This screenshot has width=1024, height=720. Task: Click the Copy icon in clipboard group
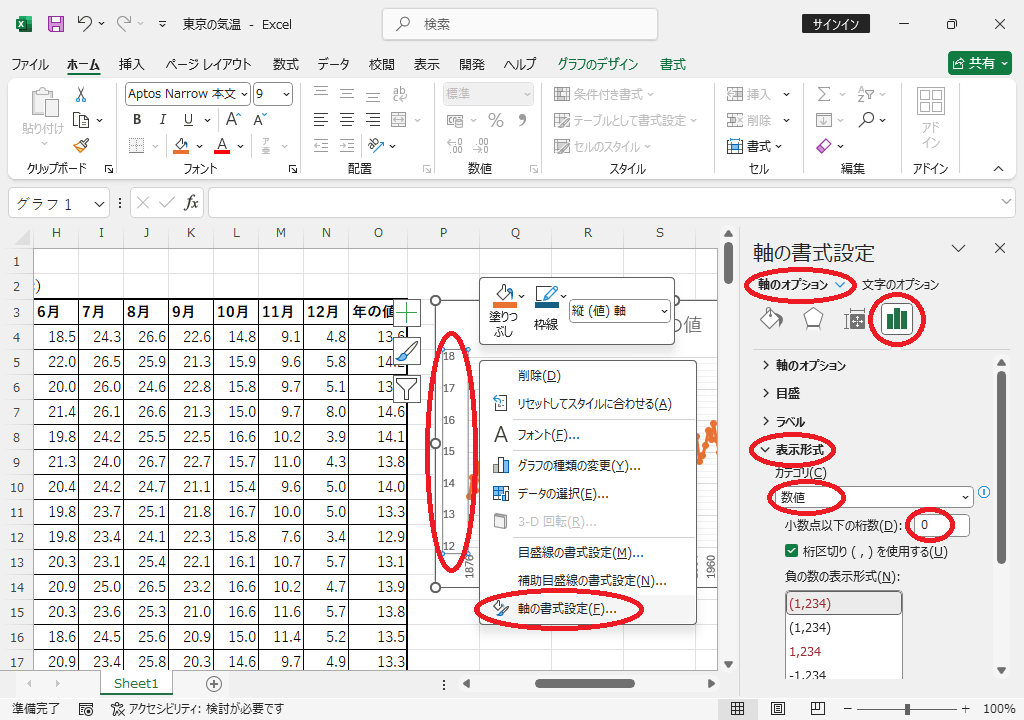(x=81, y=120)
